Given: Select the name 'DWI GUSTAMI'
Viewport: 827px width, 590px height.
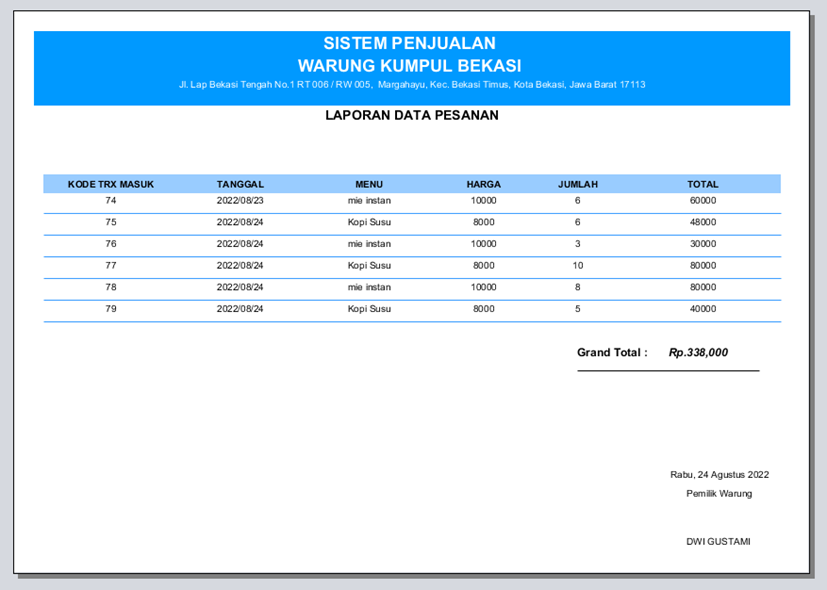Looking at the screenshot, I should click(x=718, y=541).
